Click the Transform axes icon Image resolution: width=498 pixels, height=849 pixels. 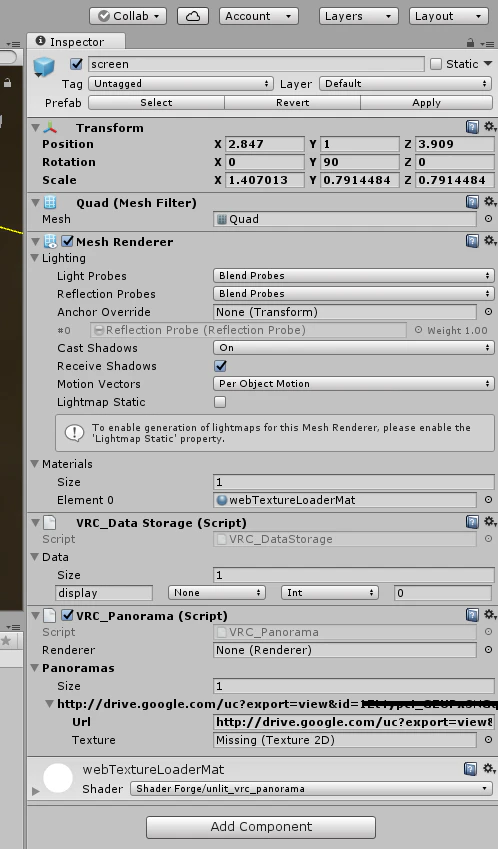[50, 128]
